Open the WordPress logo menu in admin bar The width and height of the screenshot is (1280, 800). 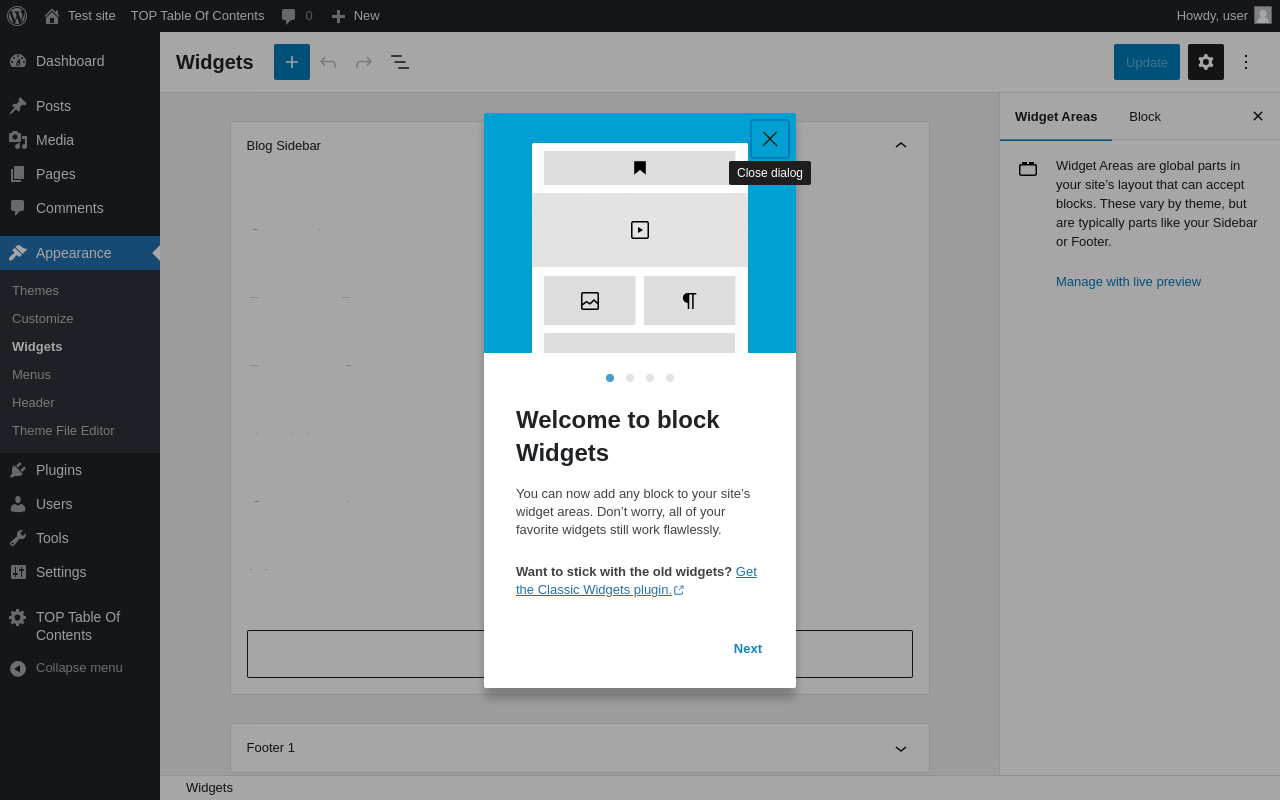pos(17,16)
